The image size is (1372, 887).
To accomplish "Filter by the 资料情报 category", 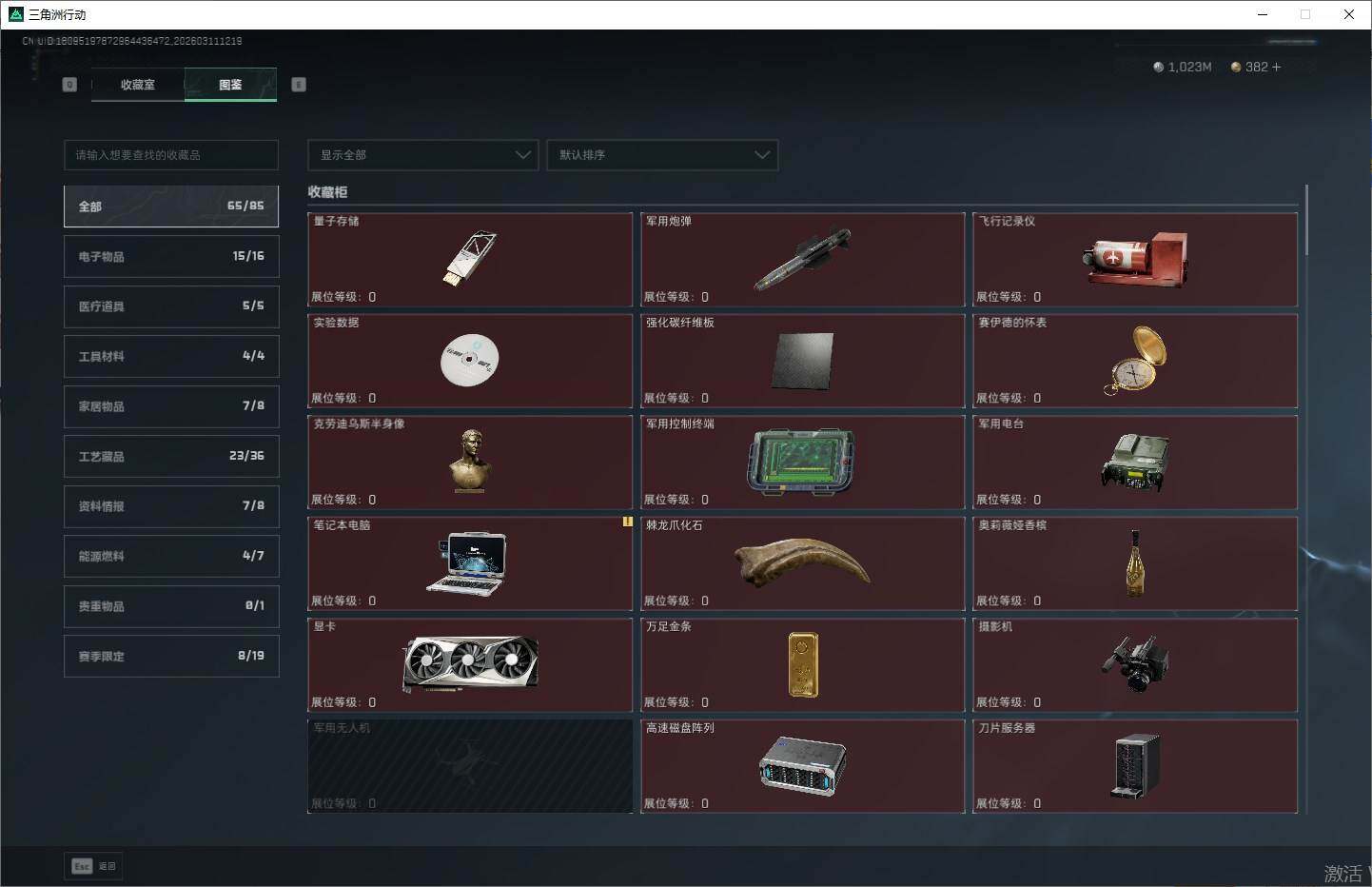I will 171,506.
